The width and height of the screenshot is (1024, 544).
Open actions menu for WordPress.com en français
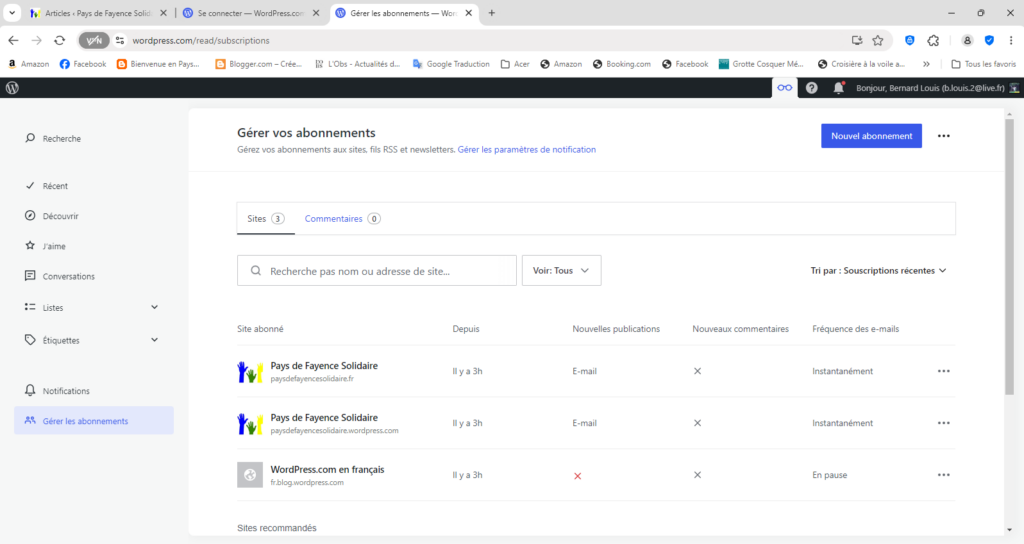pyautogui.click(x=943, y=475)
